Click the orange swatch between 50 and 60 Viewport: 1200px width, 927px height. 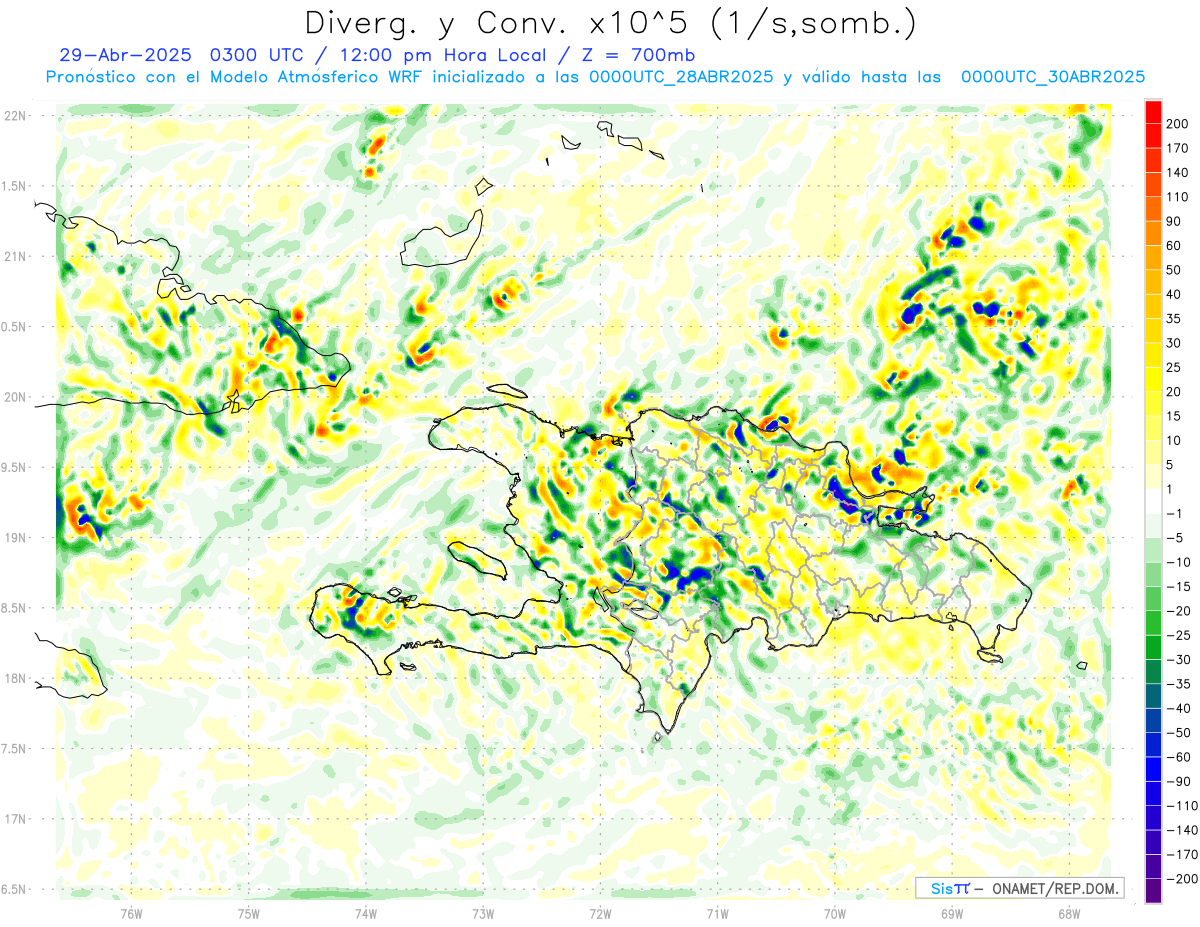tap(1153, 258)
